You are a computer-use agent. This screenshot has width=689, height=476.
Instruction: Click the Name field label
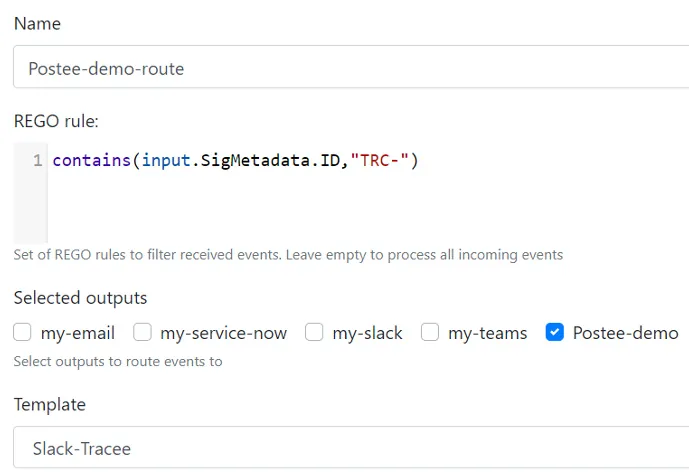(x=37, y=24)
